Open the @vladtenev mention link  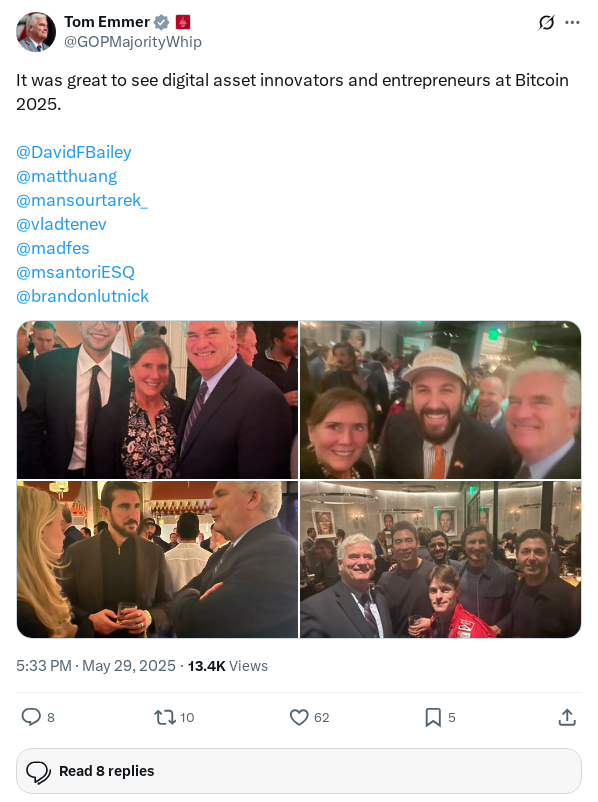(x=61, y=224)
